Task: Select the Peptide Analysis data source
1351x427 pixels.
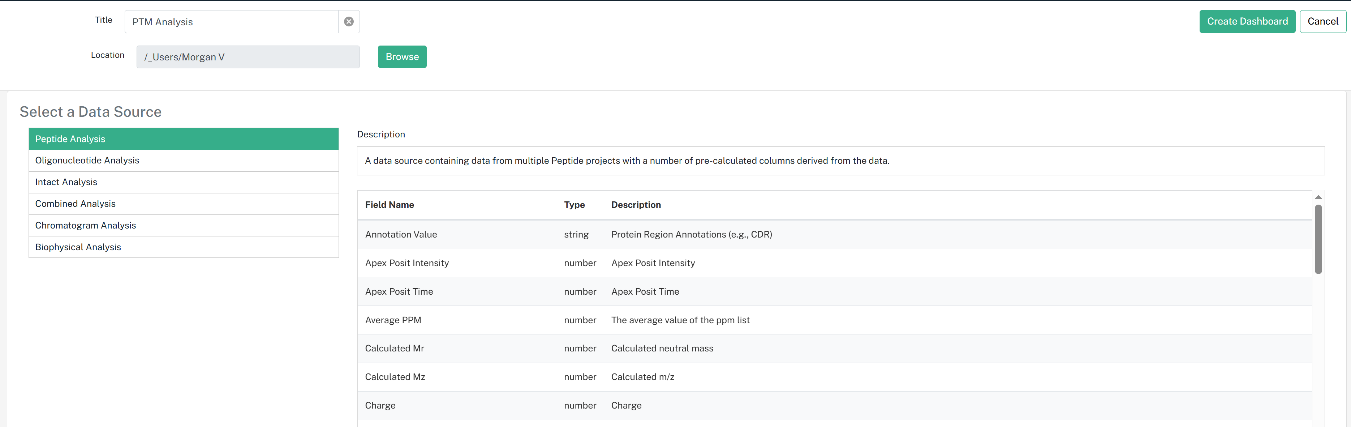Action: (184, 139)
